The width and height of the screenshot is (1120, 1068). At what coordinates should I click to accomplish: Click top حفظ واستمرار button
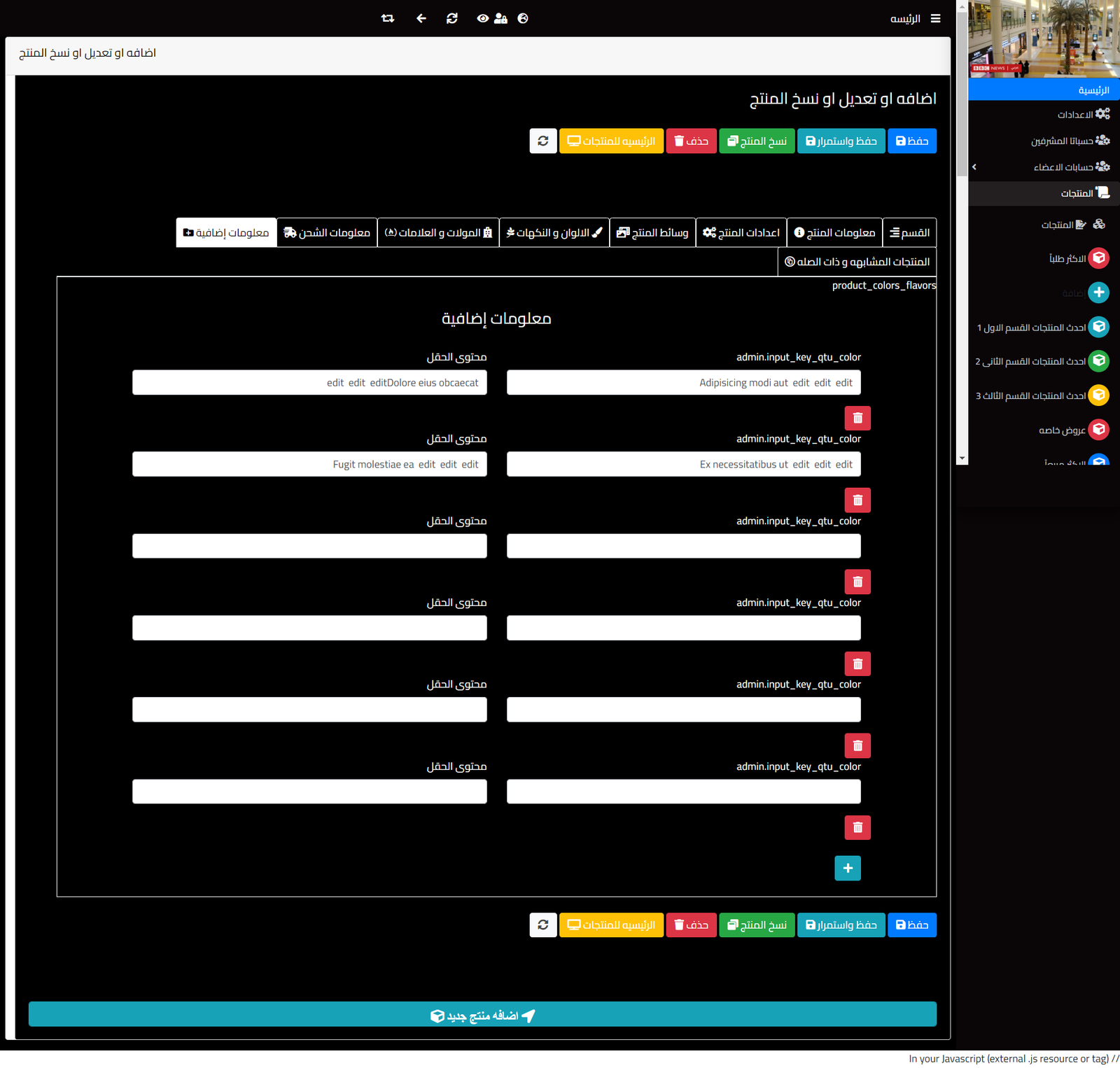click(841, 141)
